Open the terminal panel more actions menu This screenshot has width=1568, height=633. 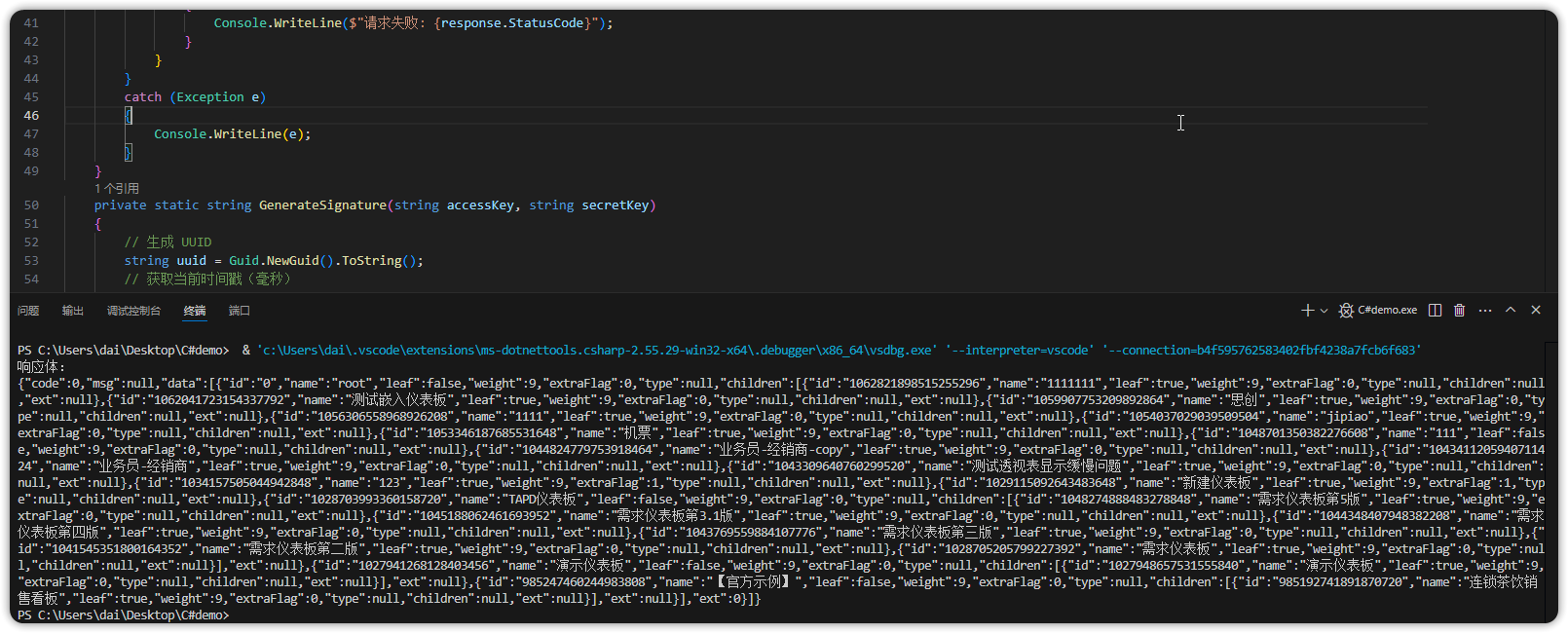1485,310
